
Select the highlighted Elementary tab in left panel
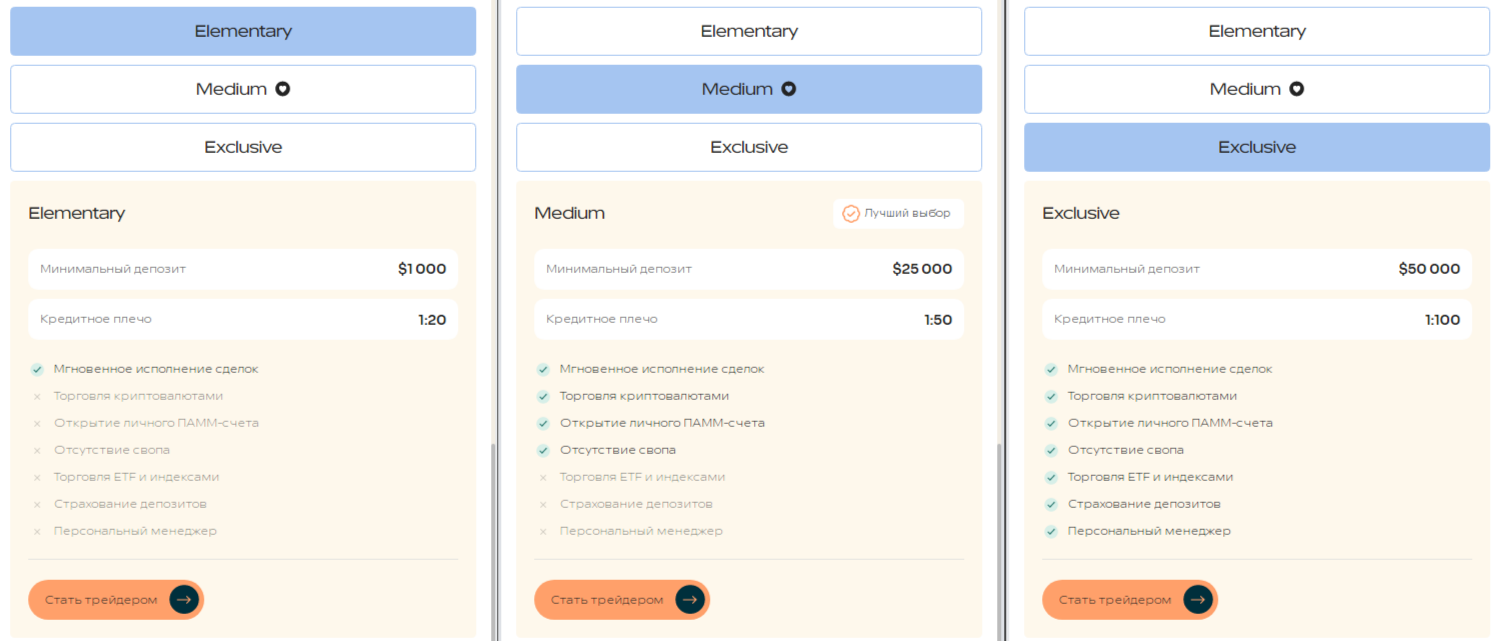(243, 31)
